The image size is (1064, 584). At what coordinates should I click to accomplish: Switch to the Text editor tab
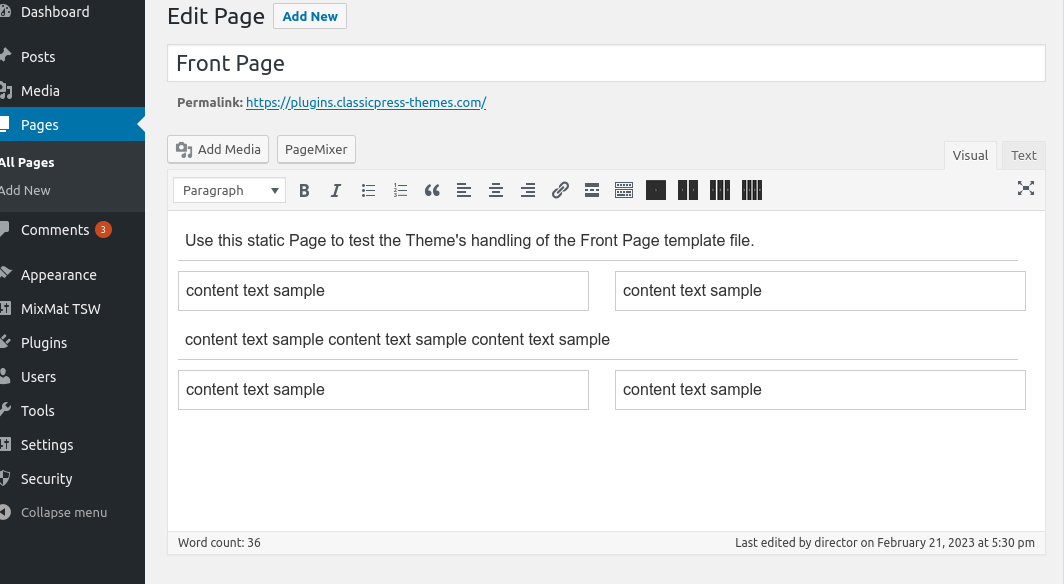1023,155
